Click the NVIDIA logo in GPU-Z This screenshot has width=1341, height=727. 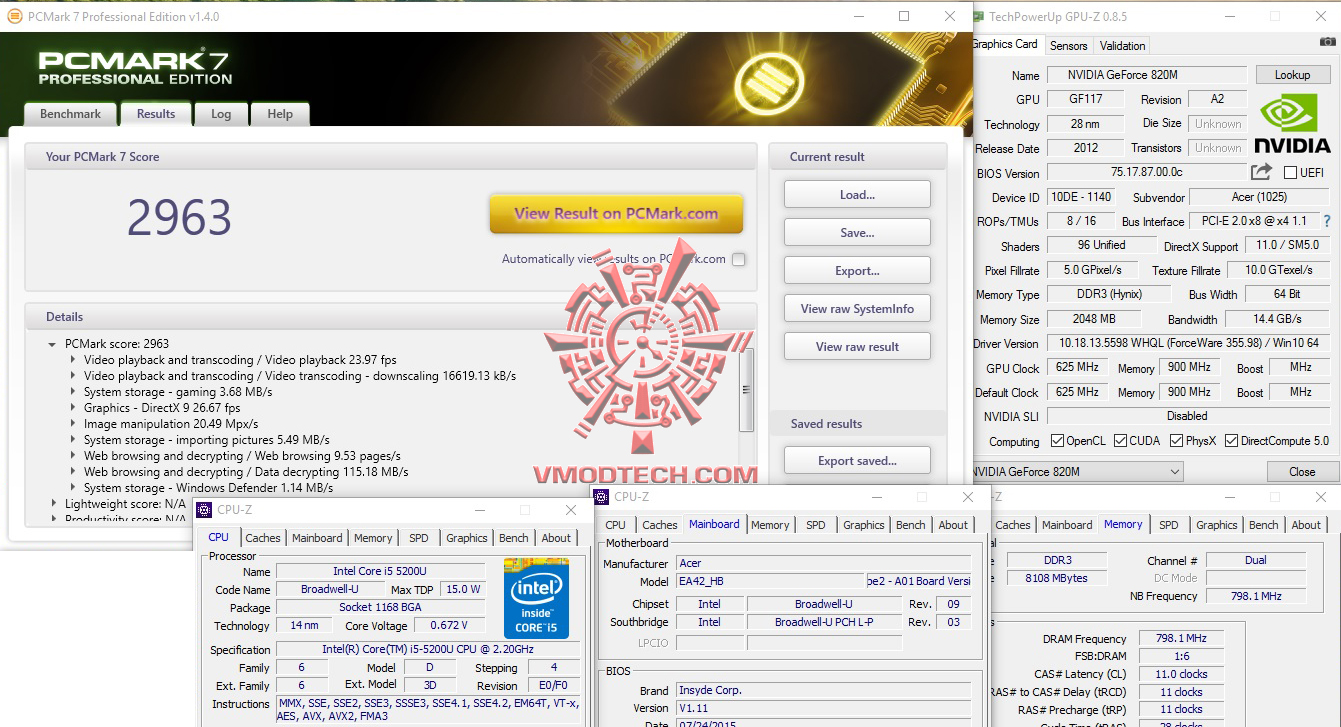point(1293,123)
